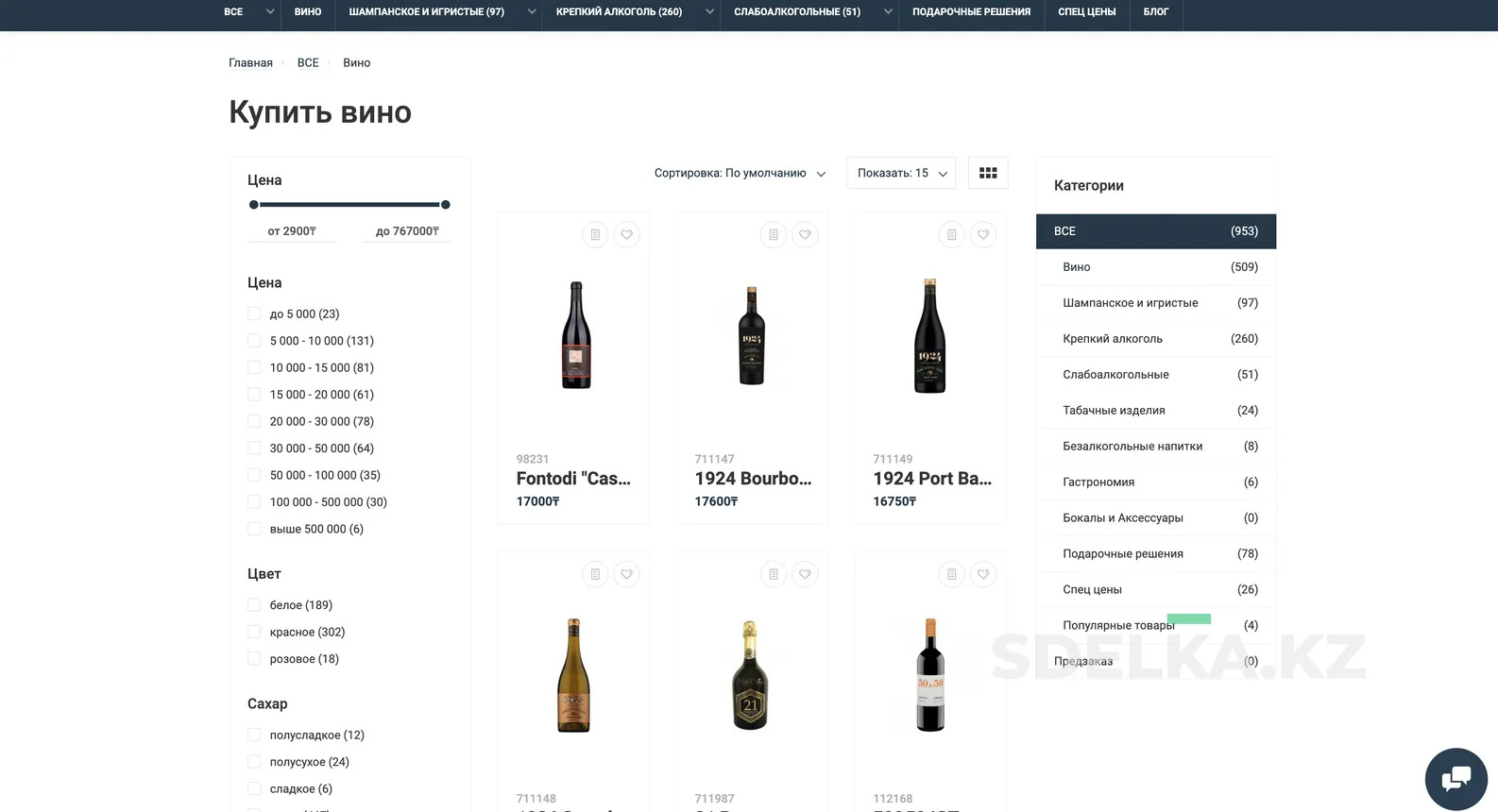This screenshot has width=1498, height=812.
Task: Check price filter 100 000 - 500 000
Action: 254,502
